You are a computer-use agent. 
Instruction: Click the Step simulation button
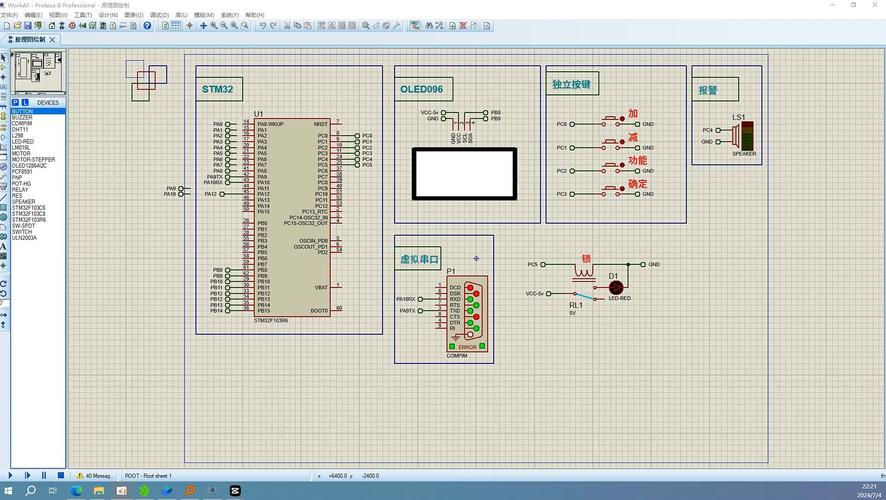(x=27, y=476)
